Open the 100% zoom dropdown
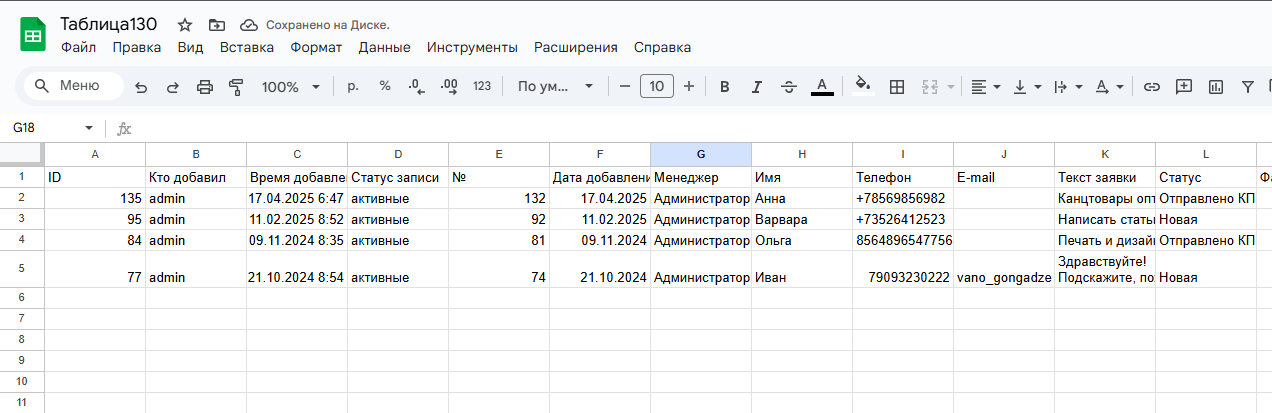This screenshot has width=1272, height=413. [290, 87]
